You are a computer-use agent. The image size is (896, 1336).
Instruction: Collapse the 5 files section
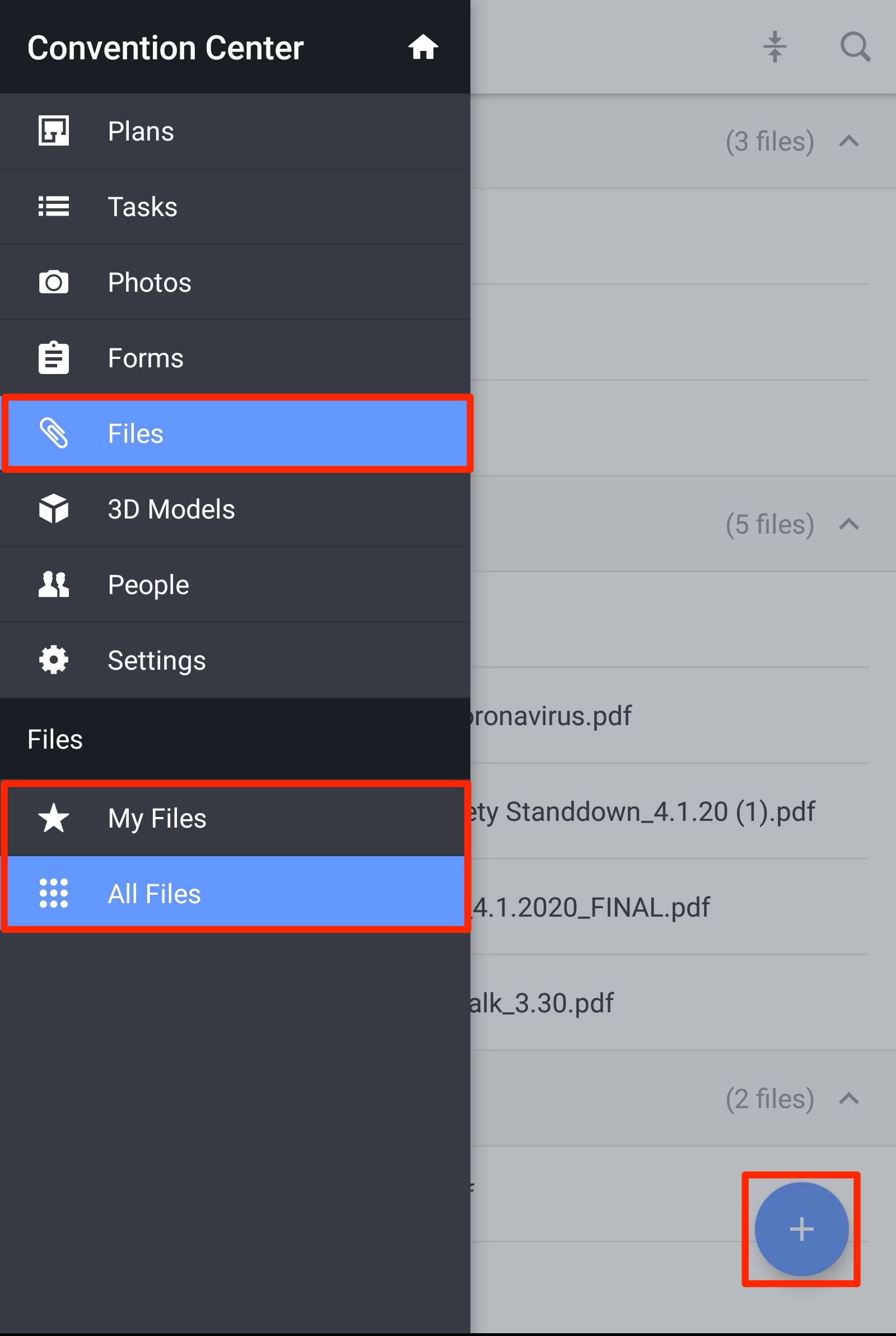click(x=848, y=524)
